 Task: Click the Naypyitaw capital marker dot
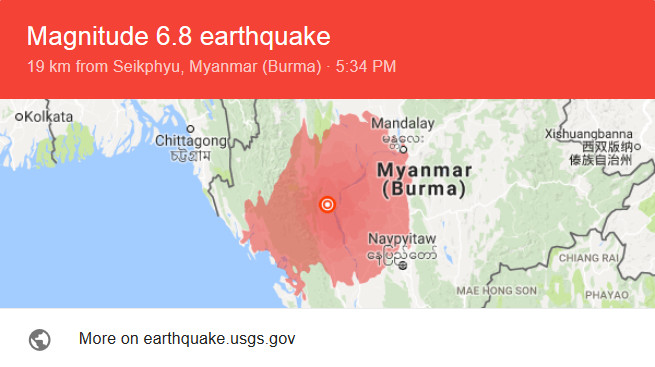click(403, 266)
